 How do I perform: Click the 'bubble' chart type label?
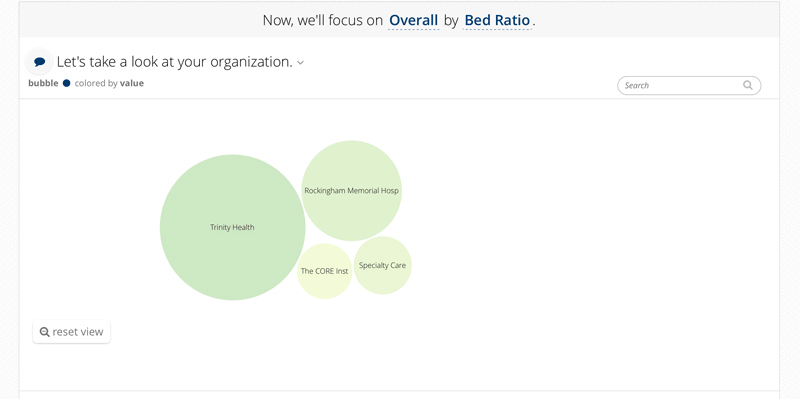(43, 83)
